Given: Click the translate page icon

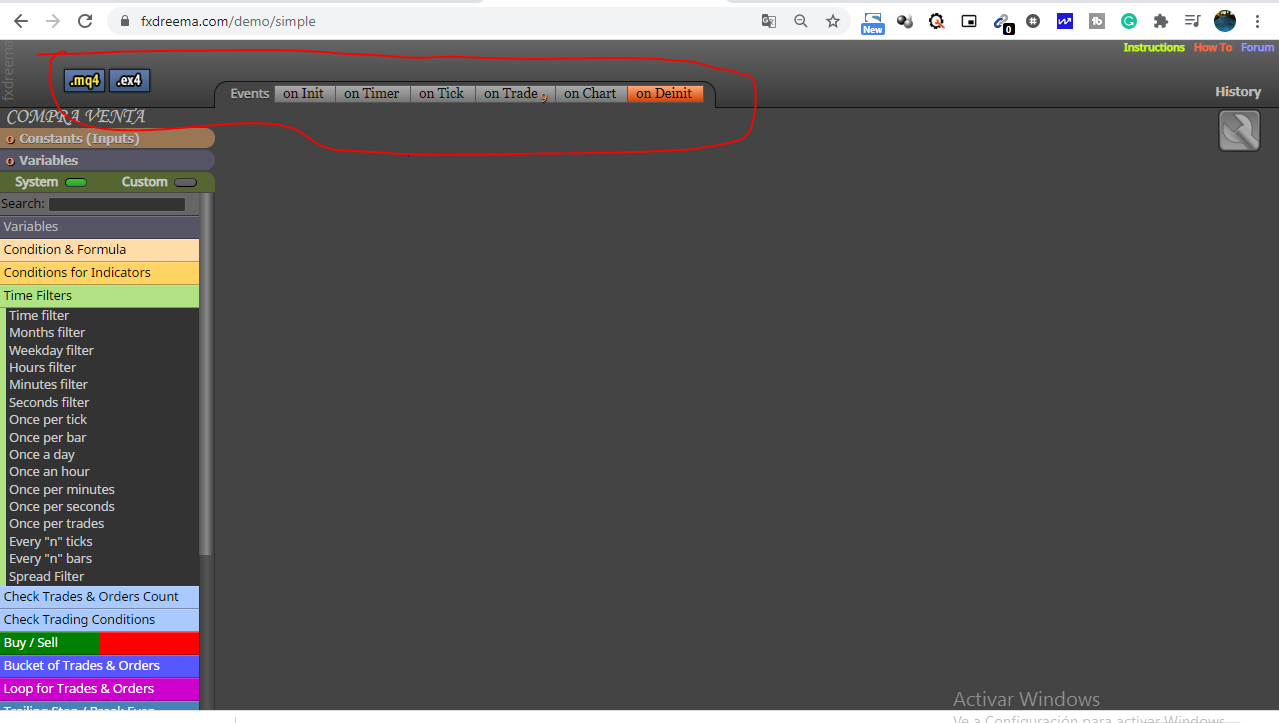Looking at the screenshot, I should [x=769, y=21].
